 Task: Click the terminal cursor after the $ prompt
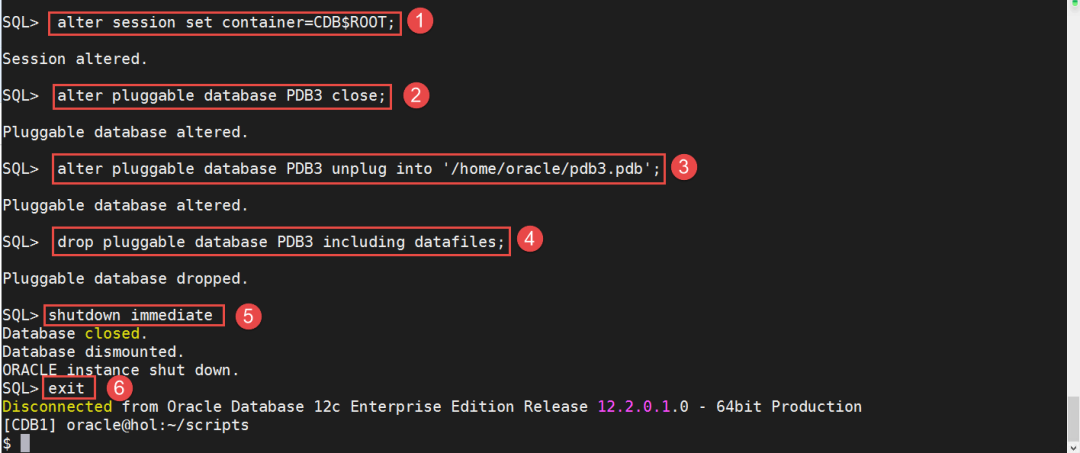click(24, 443)
